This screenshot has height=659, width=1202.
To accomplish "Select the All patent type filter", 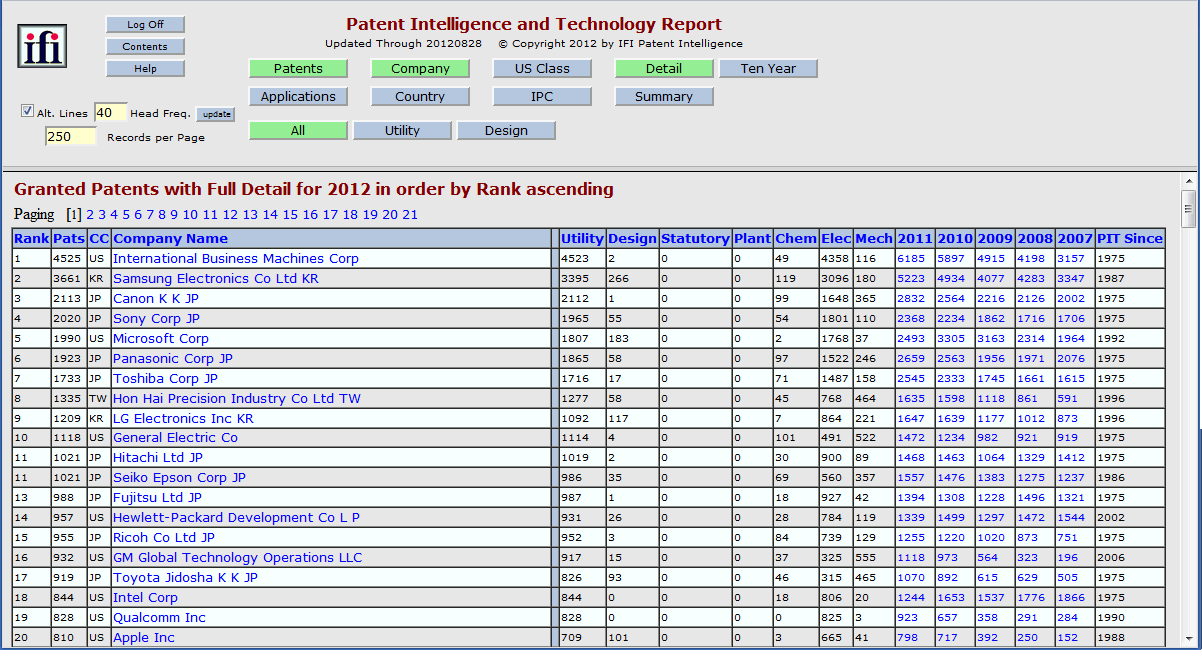I will 298,131.
